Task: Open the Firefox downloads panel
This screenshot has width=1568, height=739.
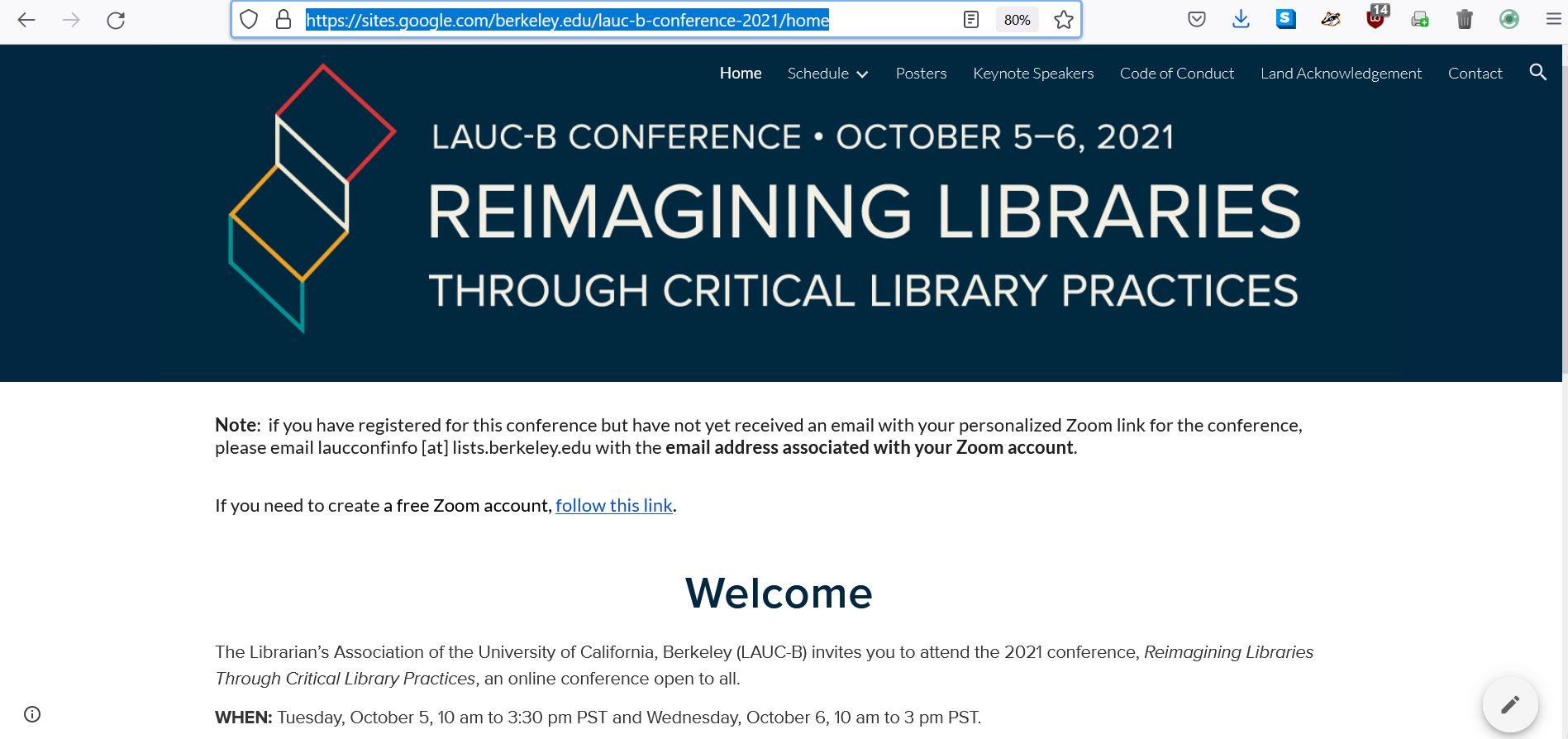Action: coord(1241,19)
